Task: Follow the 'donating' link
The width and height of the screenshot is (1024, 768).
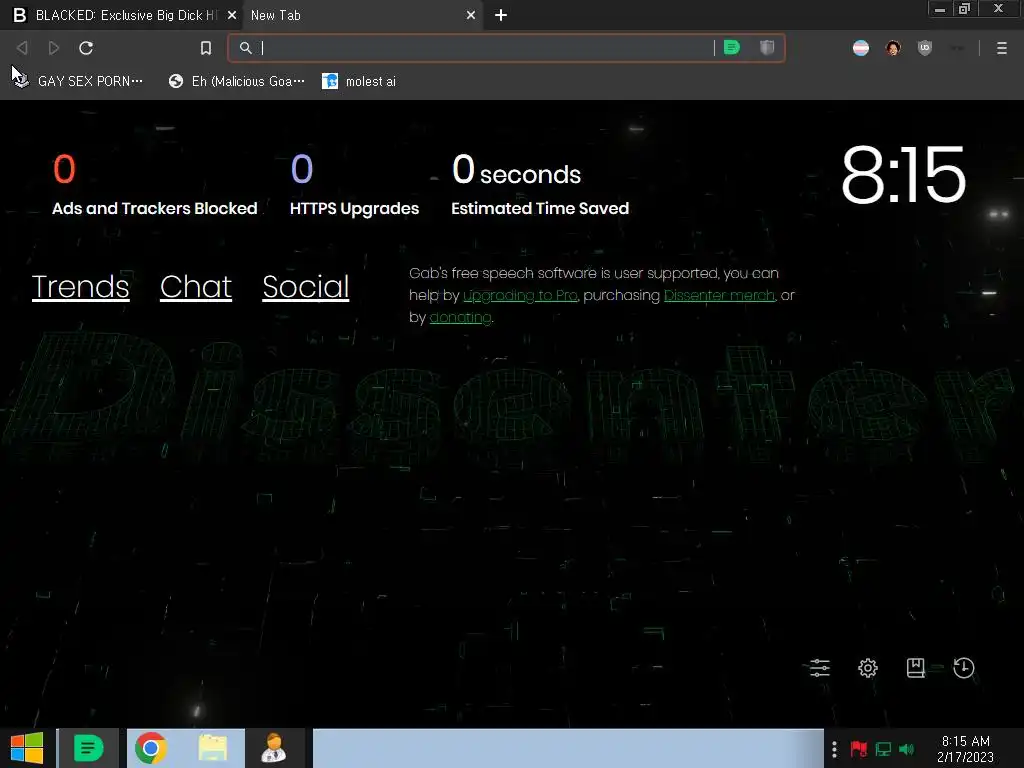Action: click(460, 317)
